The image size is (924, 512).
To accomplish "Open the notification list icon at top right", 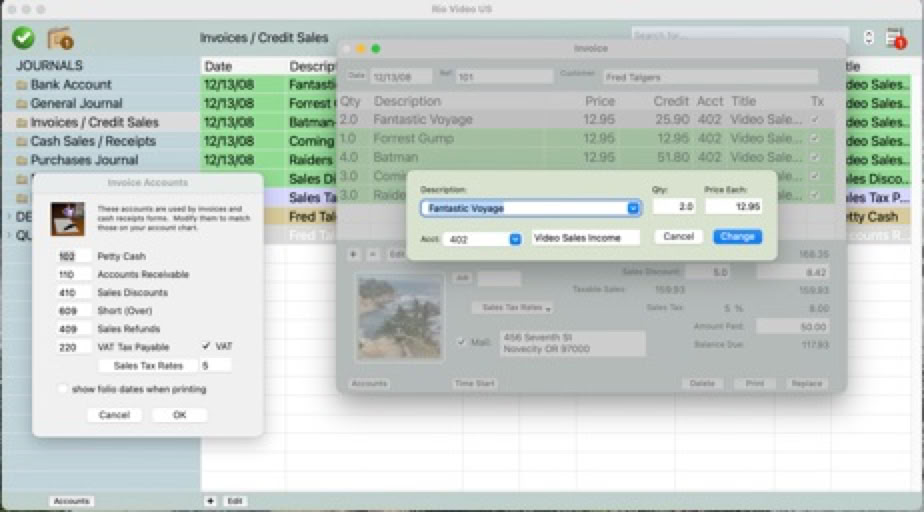I will coord(896,38).
